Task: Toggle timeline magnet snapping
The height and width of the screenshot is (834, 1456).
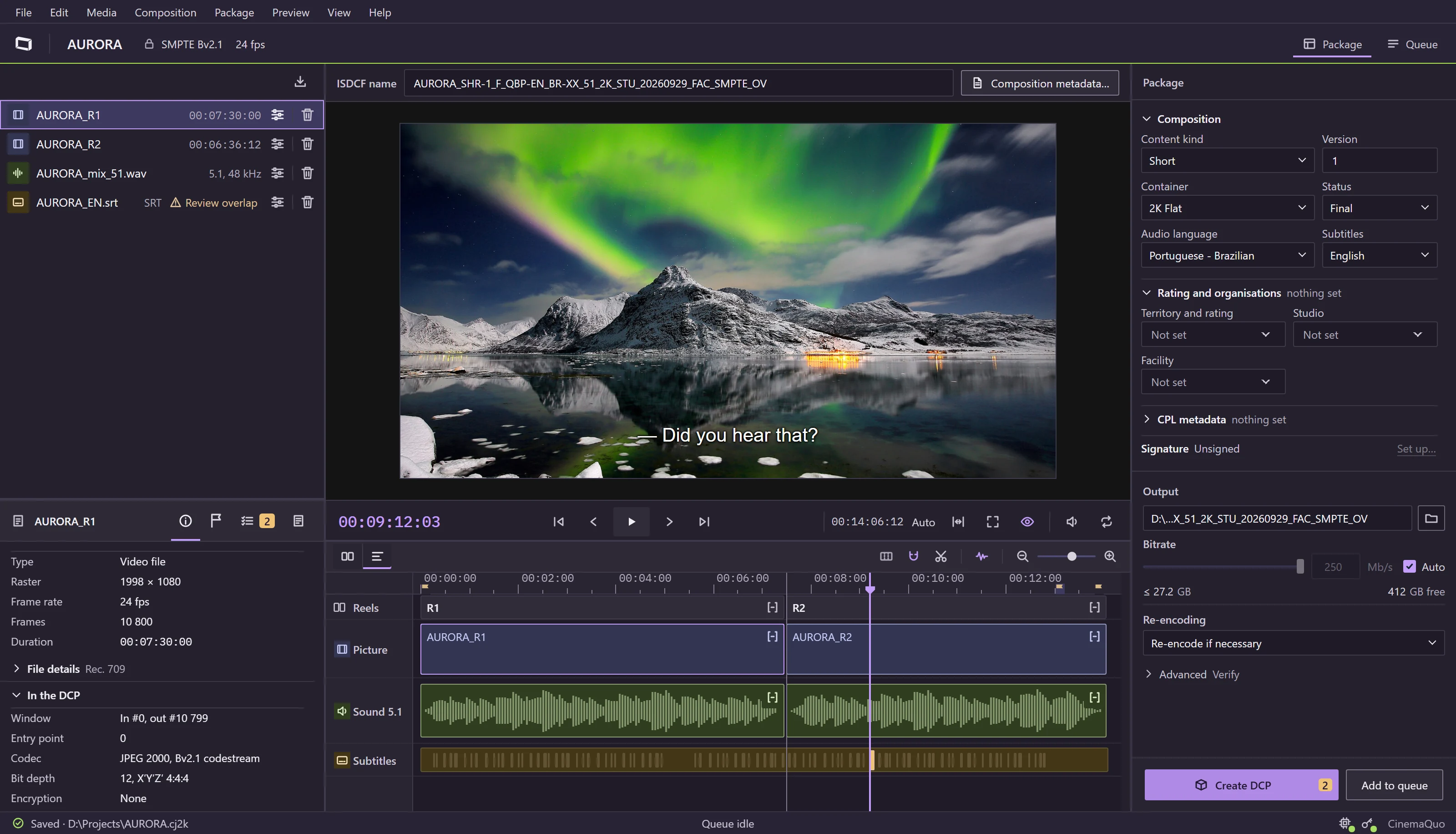Action: (914, 556)
